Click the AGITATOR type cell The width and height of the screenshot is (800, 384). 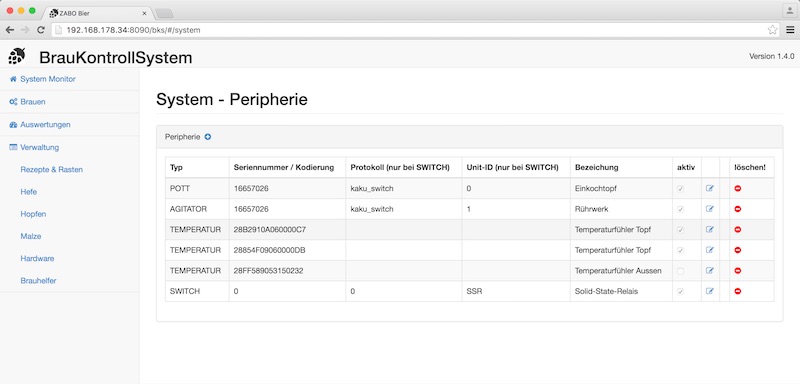197,209
